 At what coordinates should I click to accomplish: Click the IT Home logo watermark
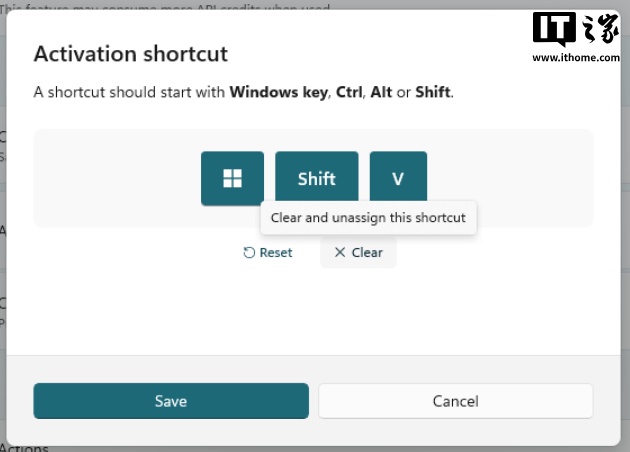pyautogui.click(x=575, y=30)
